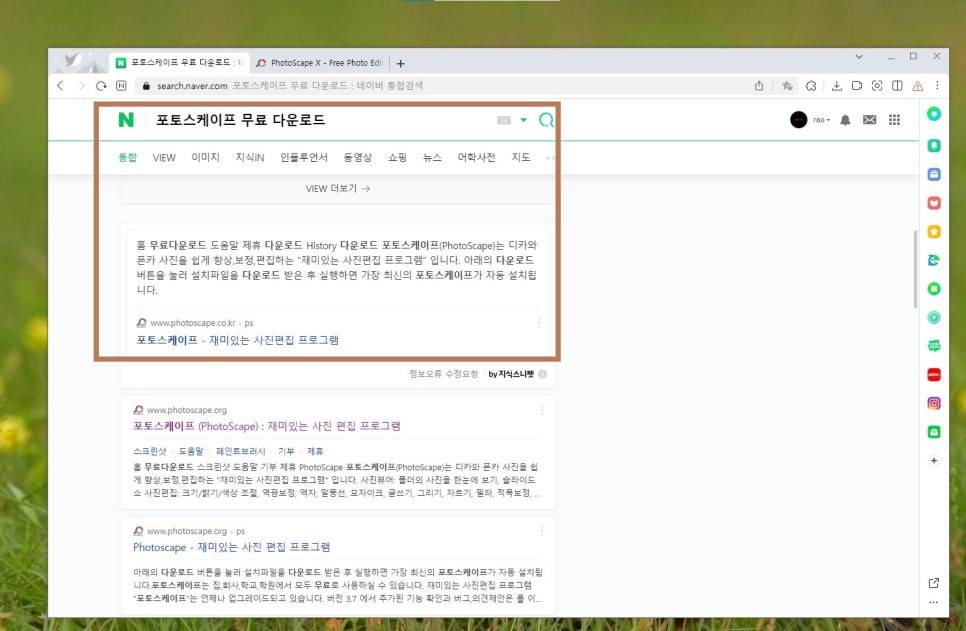Viewport: 966px width, 631px height.
Task: Open sidebar more options ellipsis at bottom
Action: coord(933,603)
